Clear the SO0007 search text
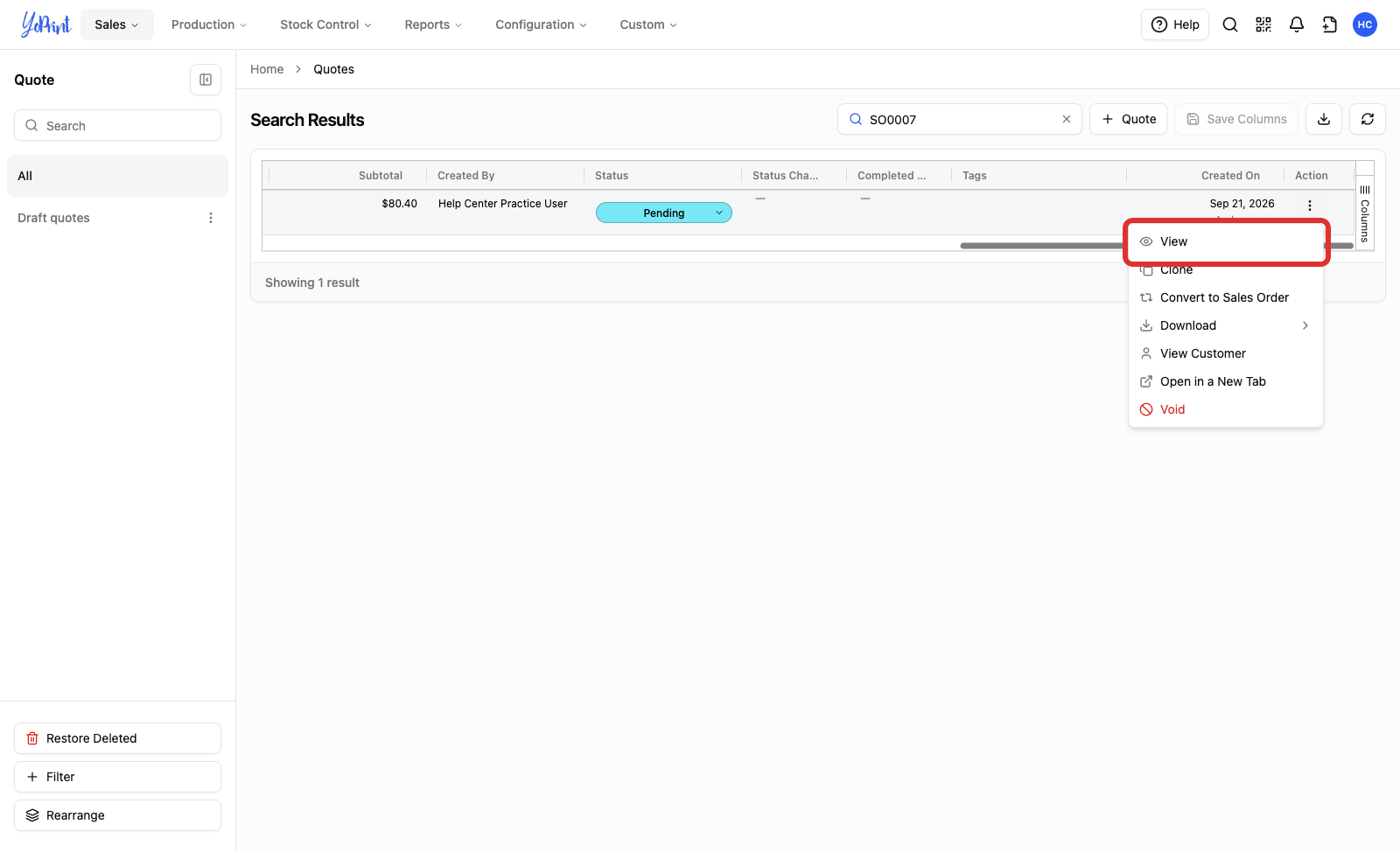This screenshot has width=1400, height=852. (x=1067, y=119)
